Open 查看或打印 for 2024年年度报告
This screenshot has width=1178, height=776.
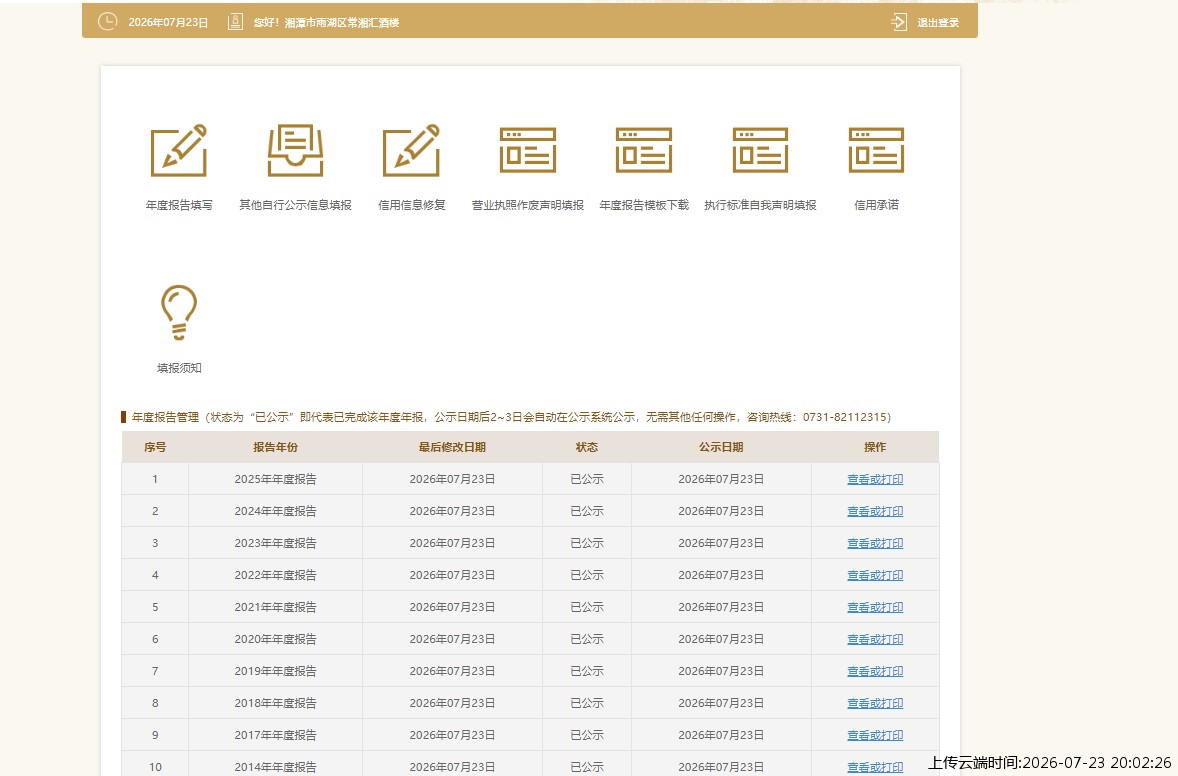click(875, 511)
